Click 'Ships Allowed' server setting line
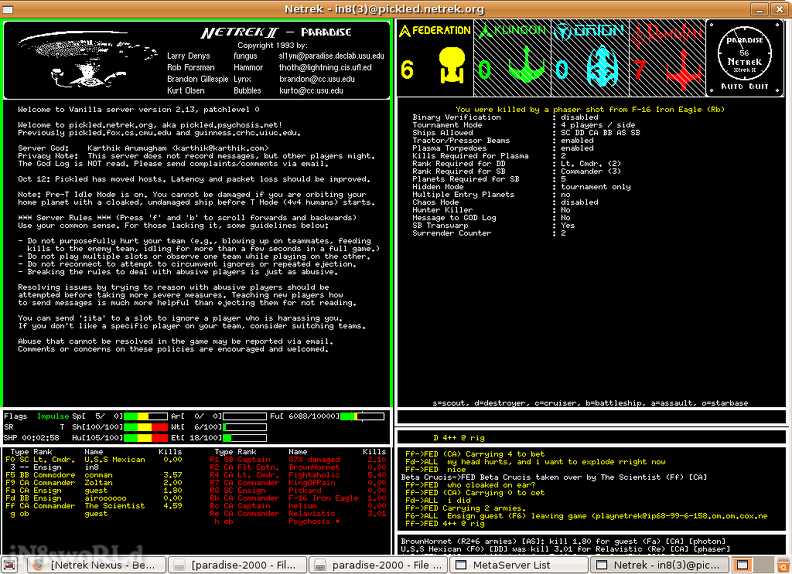 [526, 132]
